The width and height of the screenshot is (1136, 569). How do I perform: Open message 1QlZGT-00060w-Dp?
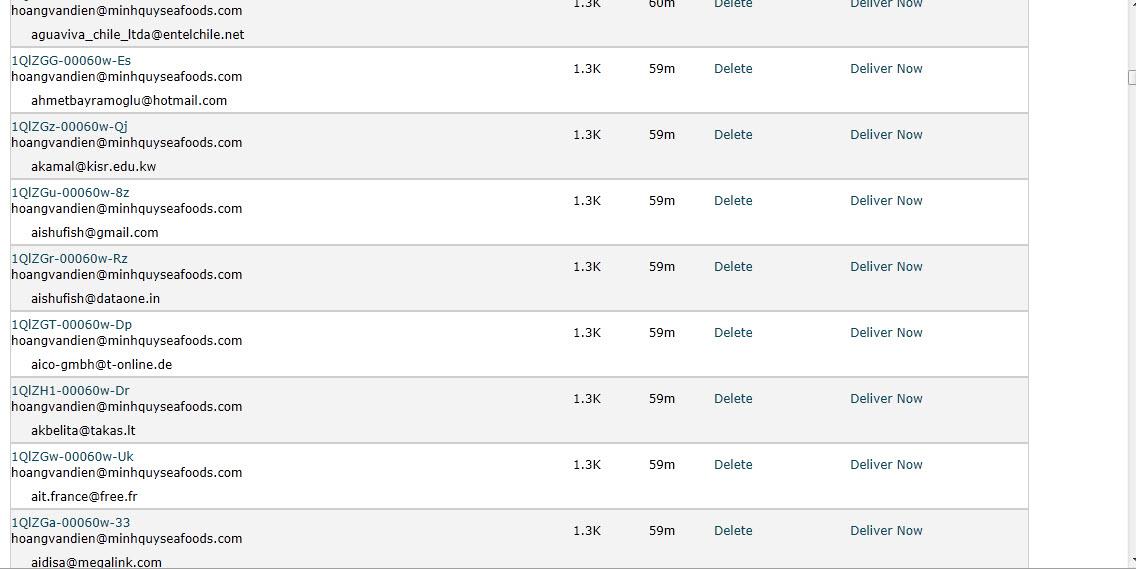click(72, 324)
